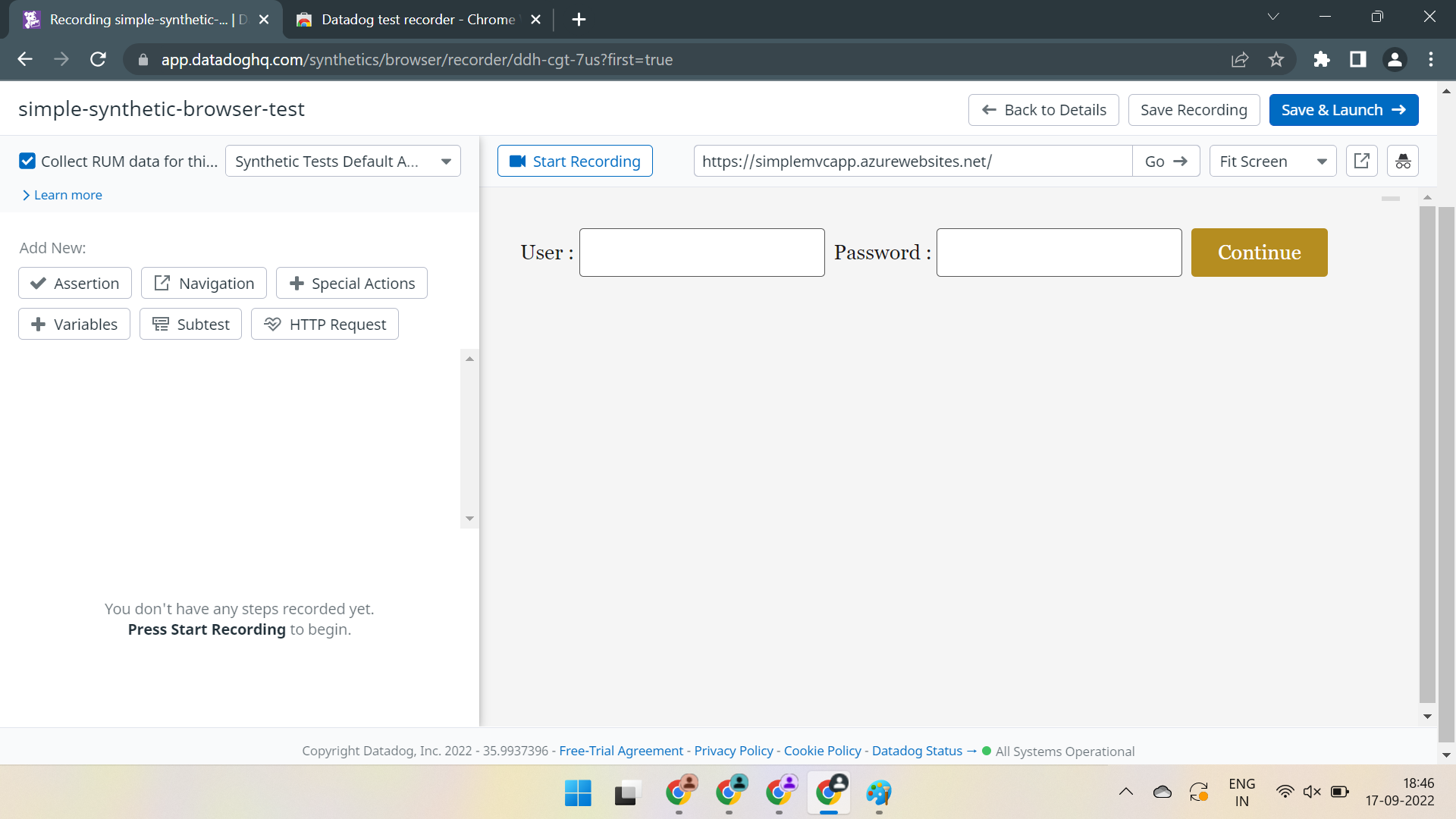Open Special Actions menu
Image resolution: width=1456 pixels, height=819 pixels.
click(x=352, y=283)
